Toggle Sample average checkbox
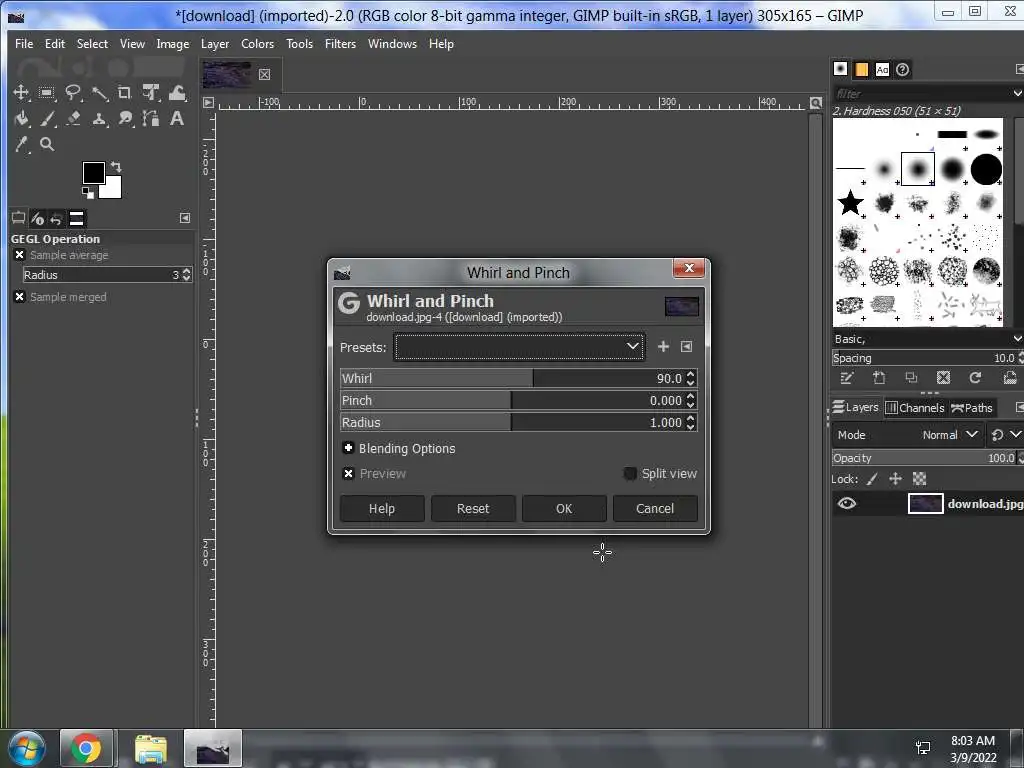Viewport: 1024px width, 768px height. (x=20, y=255)
